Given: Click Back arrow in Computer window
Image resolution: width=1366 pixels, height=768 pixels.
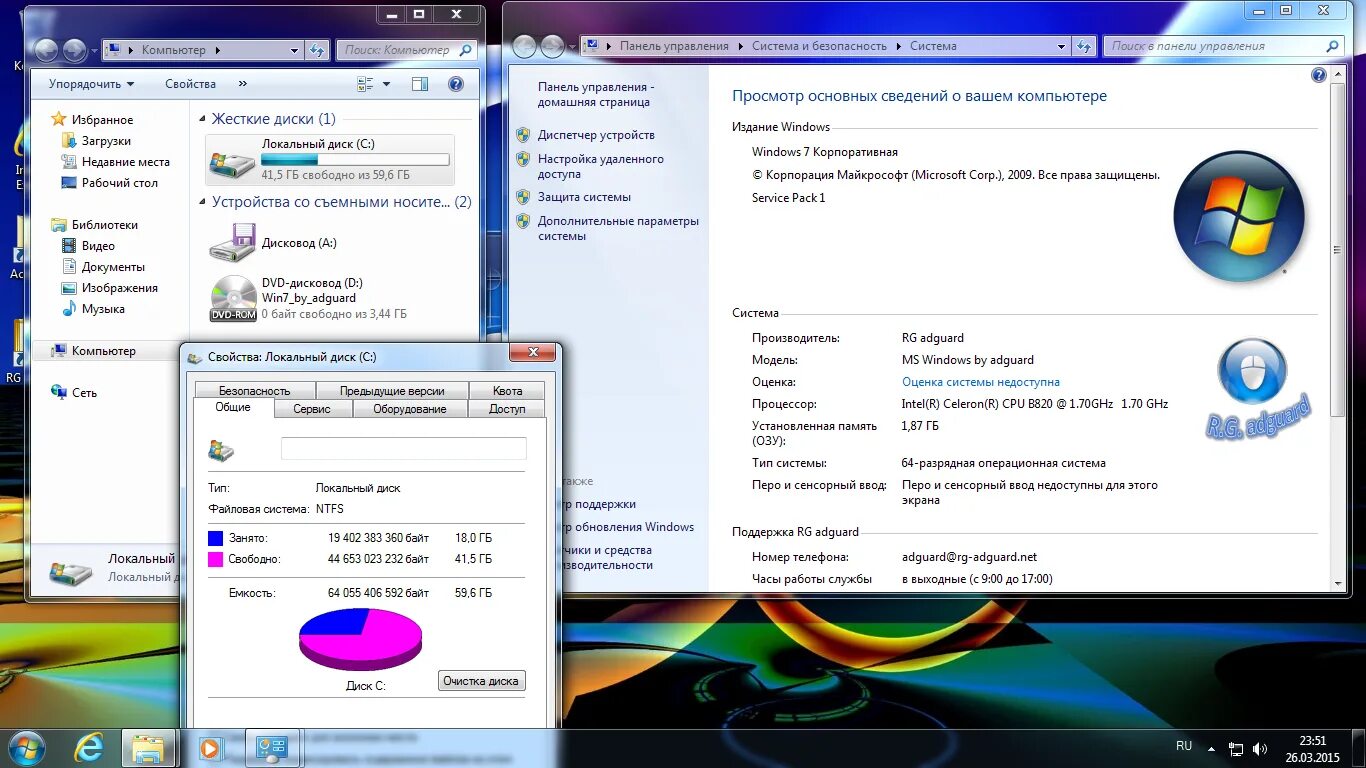Looking at the screenshot, I should (x=46, y=50).
